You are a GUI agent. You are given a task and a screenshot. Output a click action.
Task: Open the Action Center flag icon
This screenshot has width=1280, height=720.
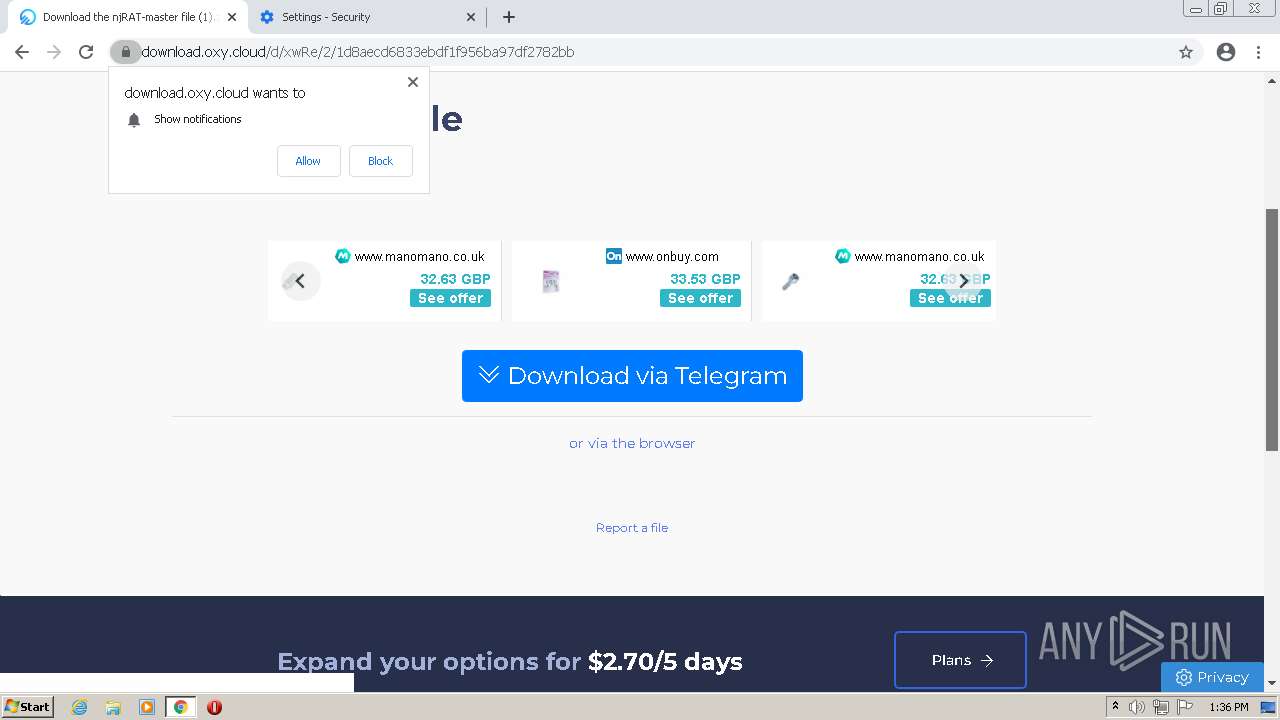pyautogui.click(x=1185, y=707)
